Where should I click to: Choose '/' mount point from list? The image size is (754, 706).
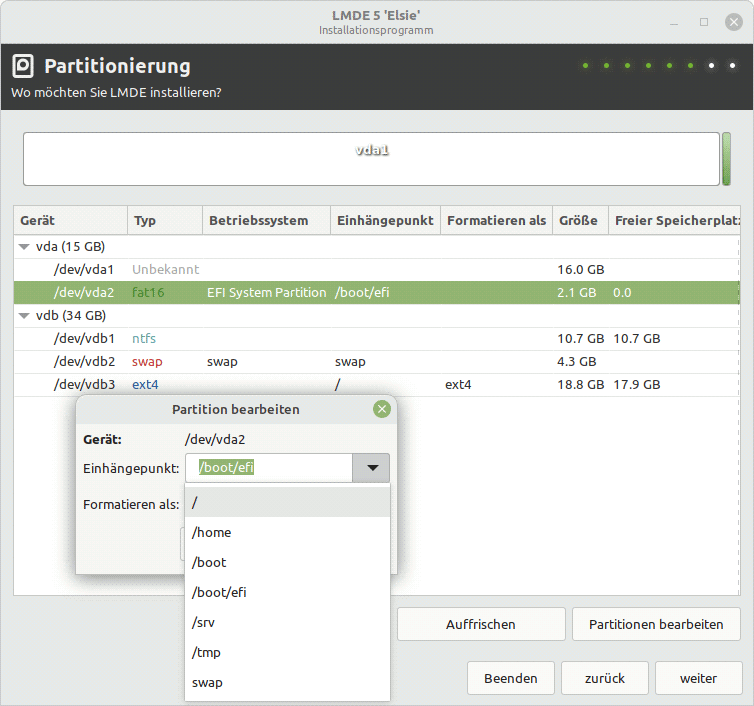(287, 503)
